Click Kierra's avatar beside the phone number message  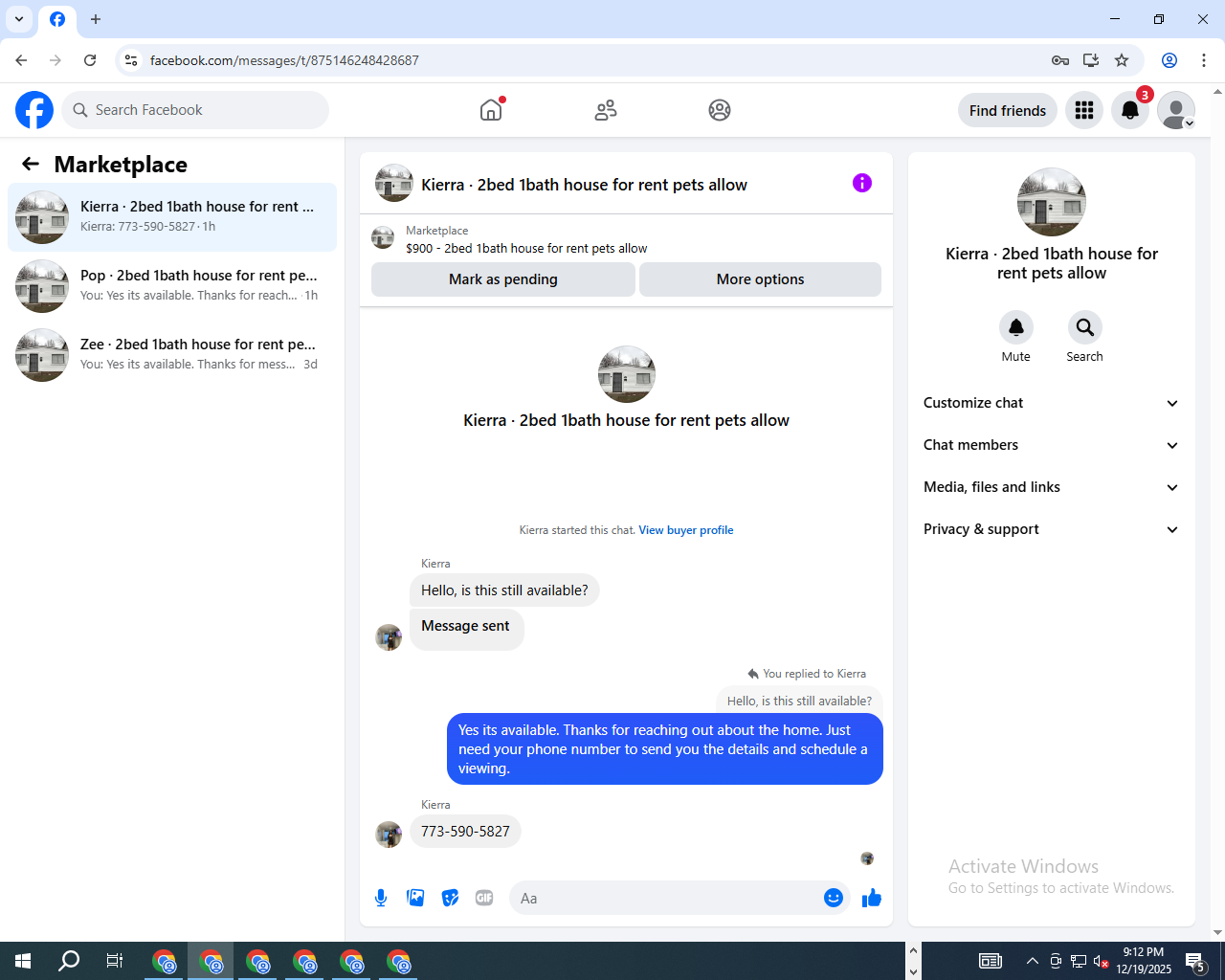tap(389, 835)
